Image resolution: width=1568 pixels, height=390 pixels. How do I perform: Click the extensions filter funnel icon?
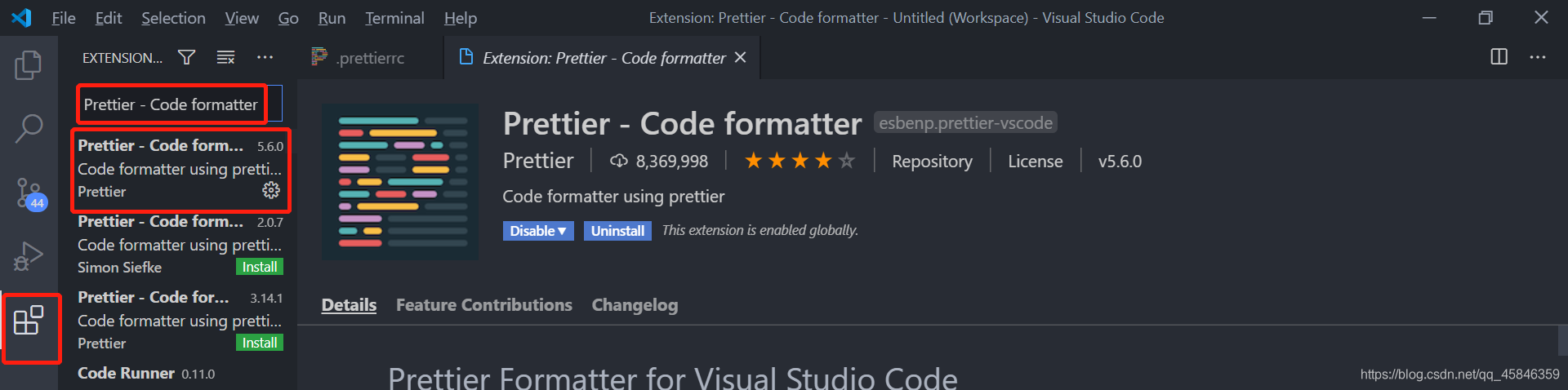point(187,57)
